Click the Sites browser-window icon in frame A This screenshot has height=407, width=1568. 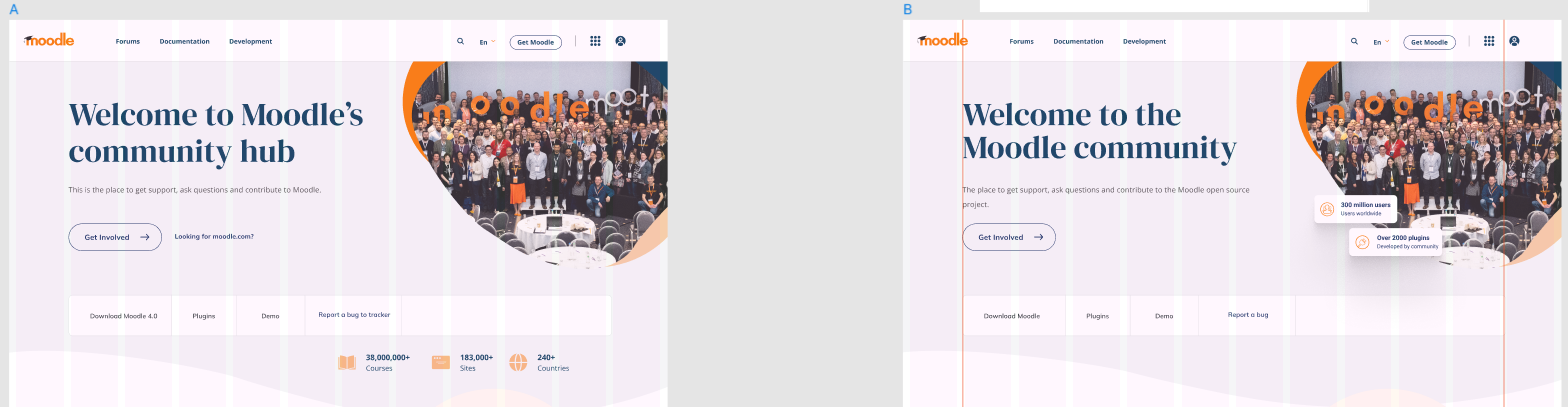pyautogui.click(x=441, y=362)
